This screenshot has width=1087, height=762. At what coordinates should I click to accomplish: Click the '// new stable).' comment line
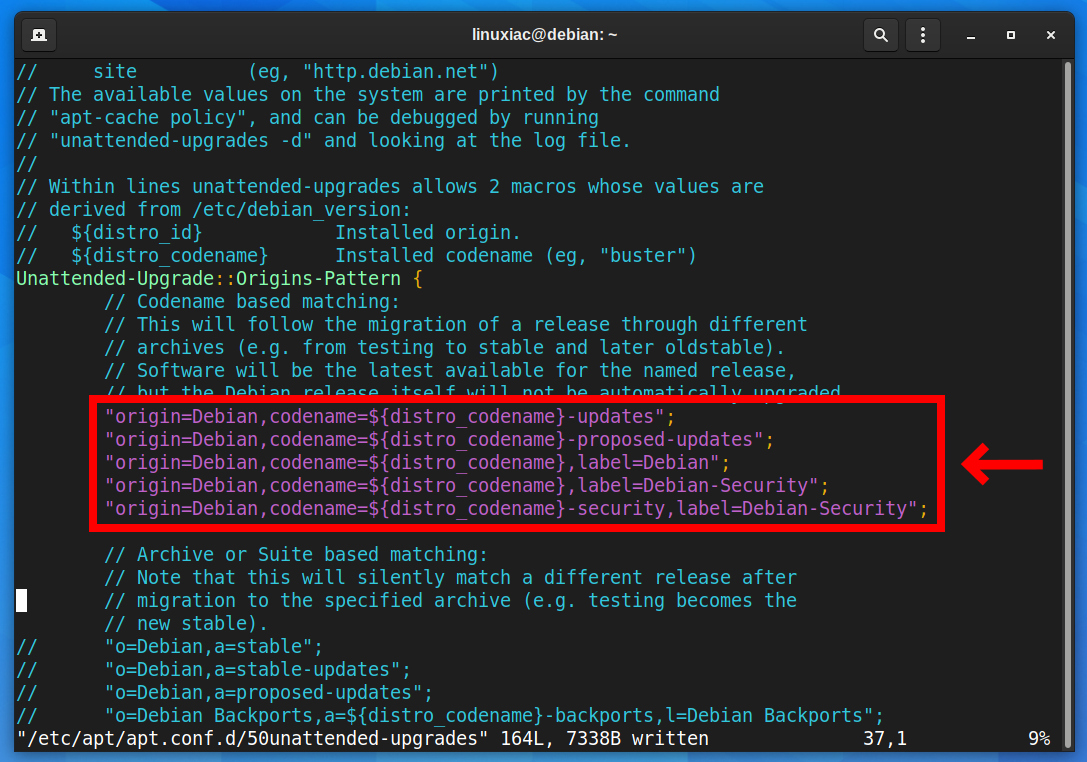[x=186, y=623]
